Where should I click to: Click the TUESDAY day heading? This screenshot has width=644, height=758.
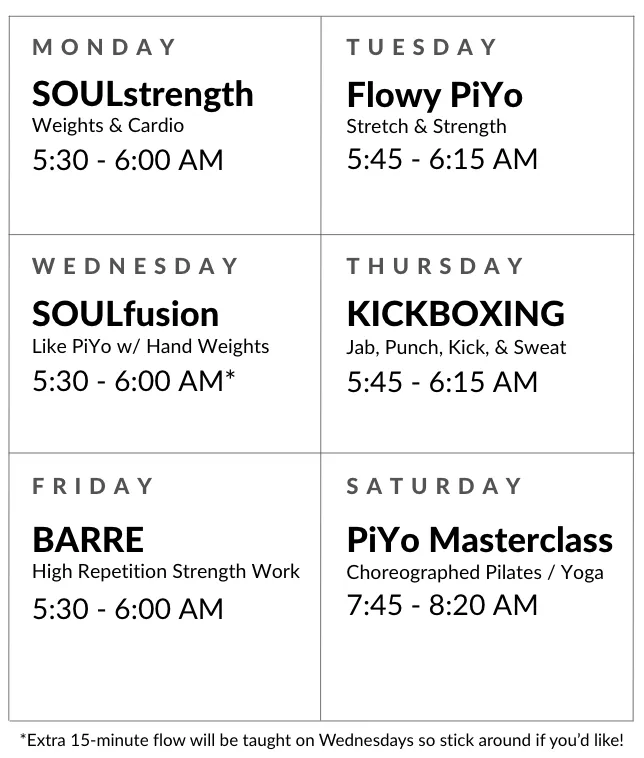tap(422, 47)
